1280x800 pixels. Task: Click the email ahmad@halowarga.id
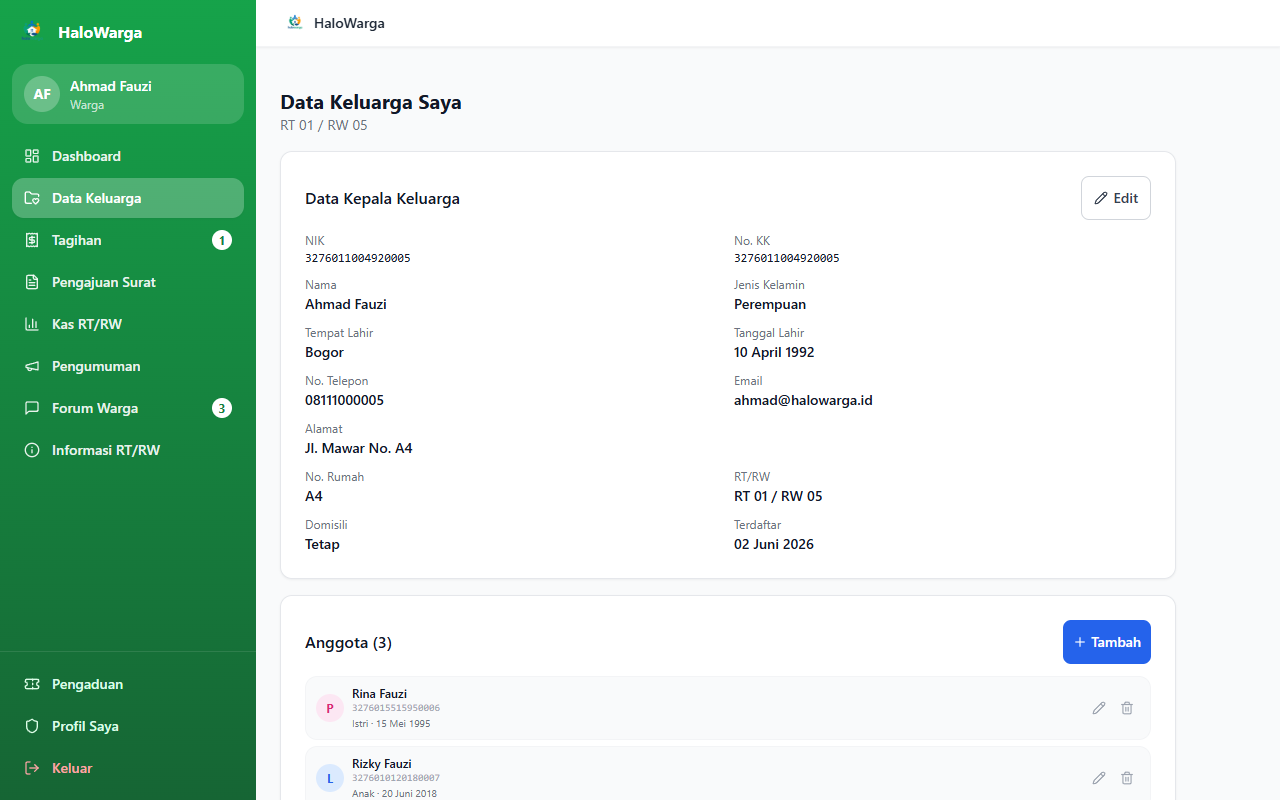803,400
